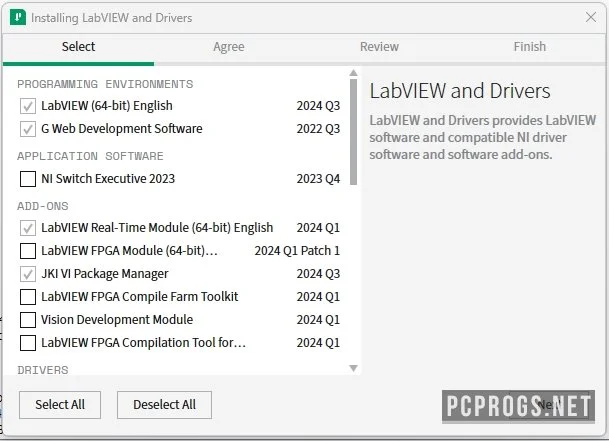Screen dimensions: 609x441
Task: Select G Web Development Software row text
Action: 122,129
